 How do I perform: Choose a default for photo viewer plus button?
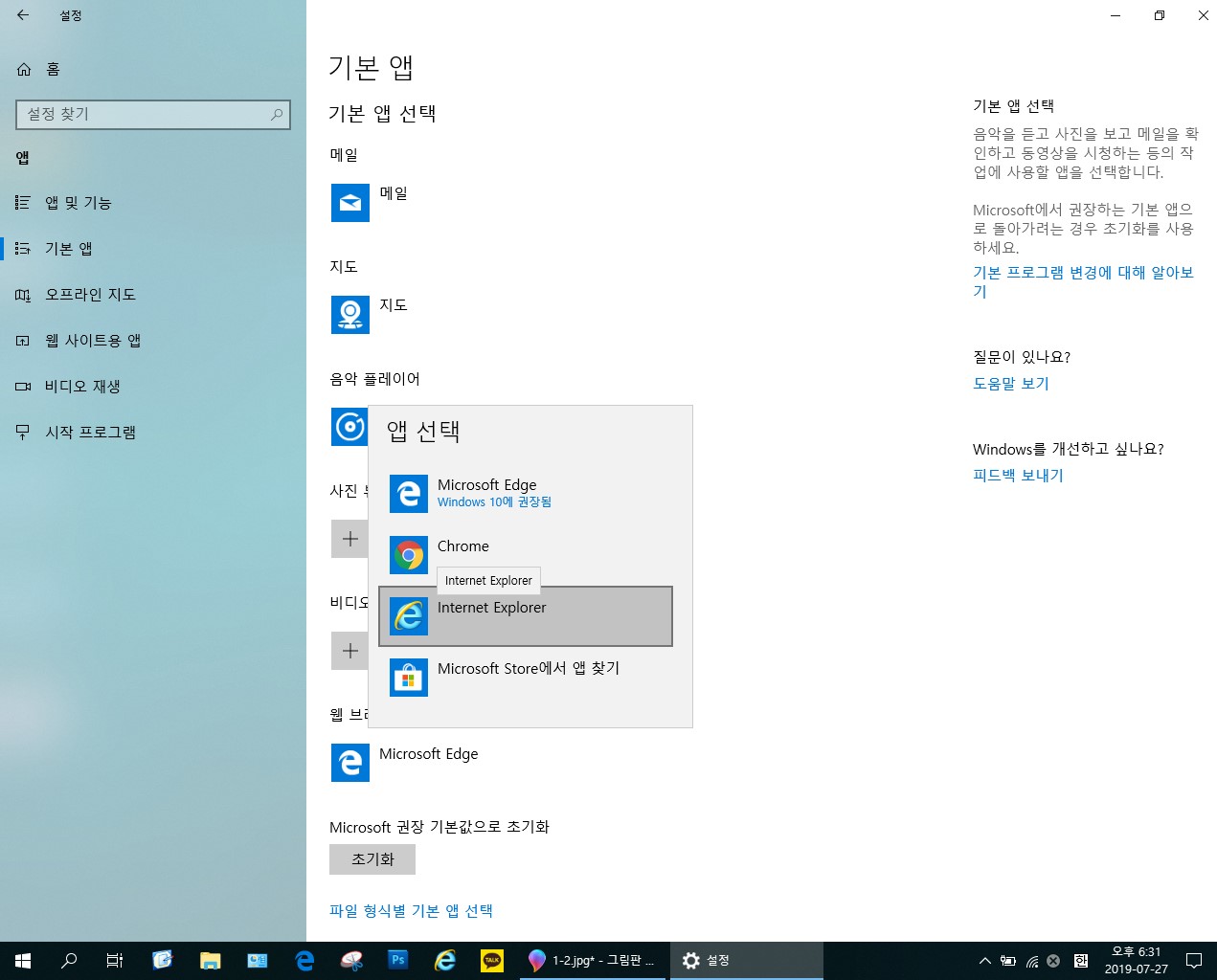349,539
